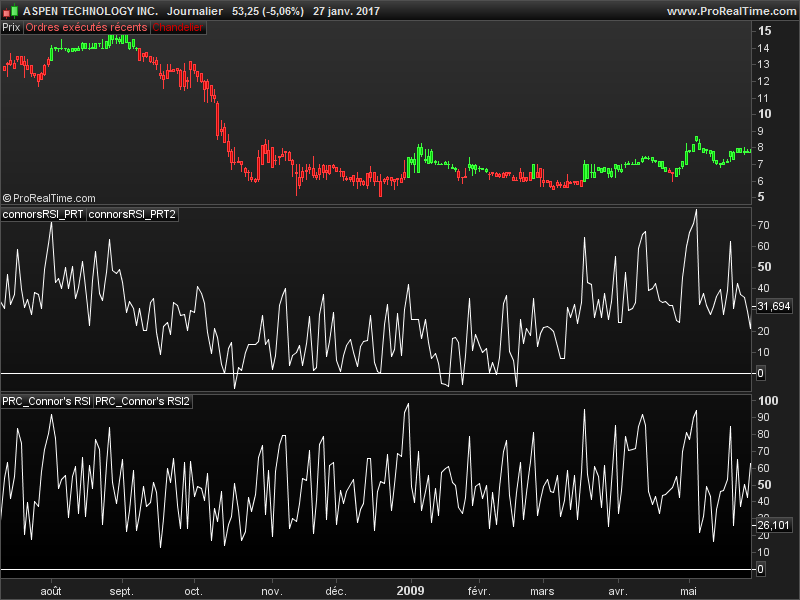Click the Journalier timeframe label
The height and width of the screenshot is (600, 800).
[x=195, y=11]
